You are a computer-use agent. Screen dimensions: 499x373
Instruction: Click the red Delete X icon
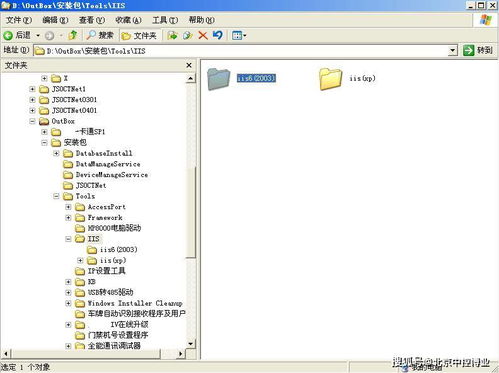coord(203,35)
